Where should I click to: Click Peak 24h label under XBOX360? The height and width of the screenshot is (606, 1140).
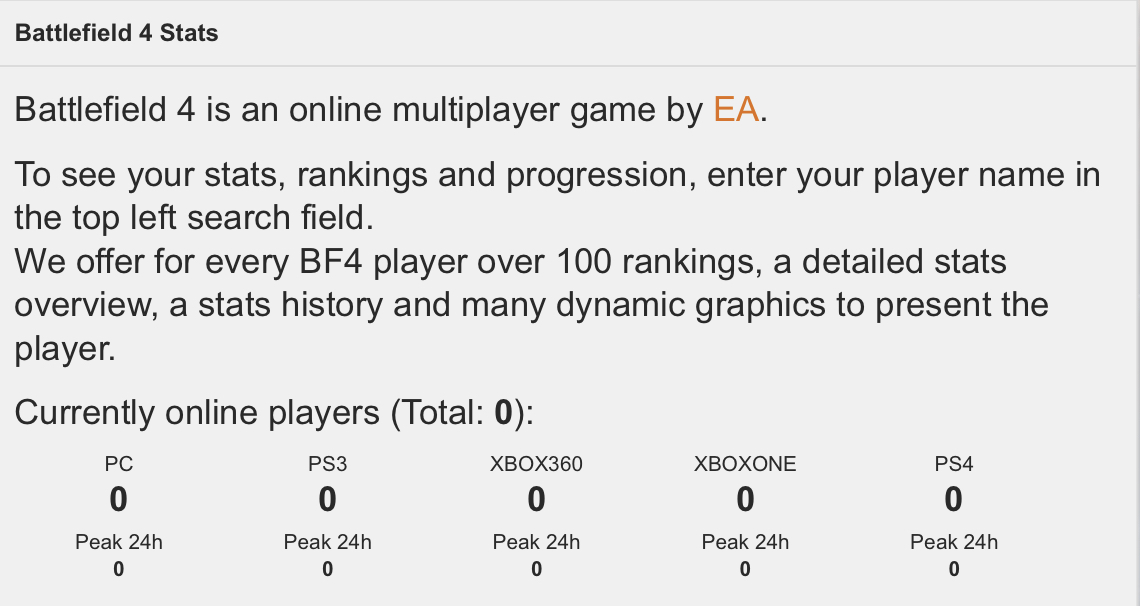536,543
